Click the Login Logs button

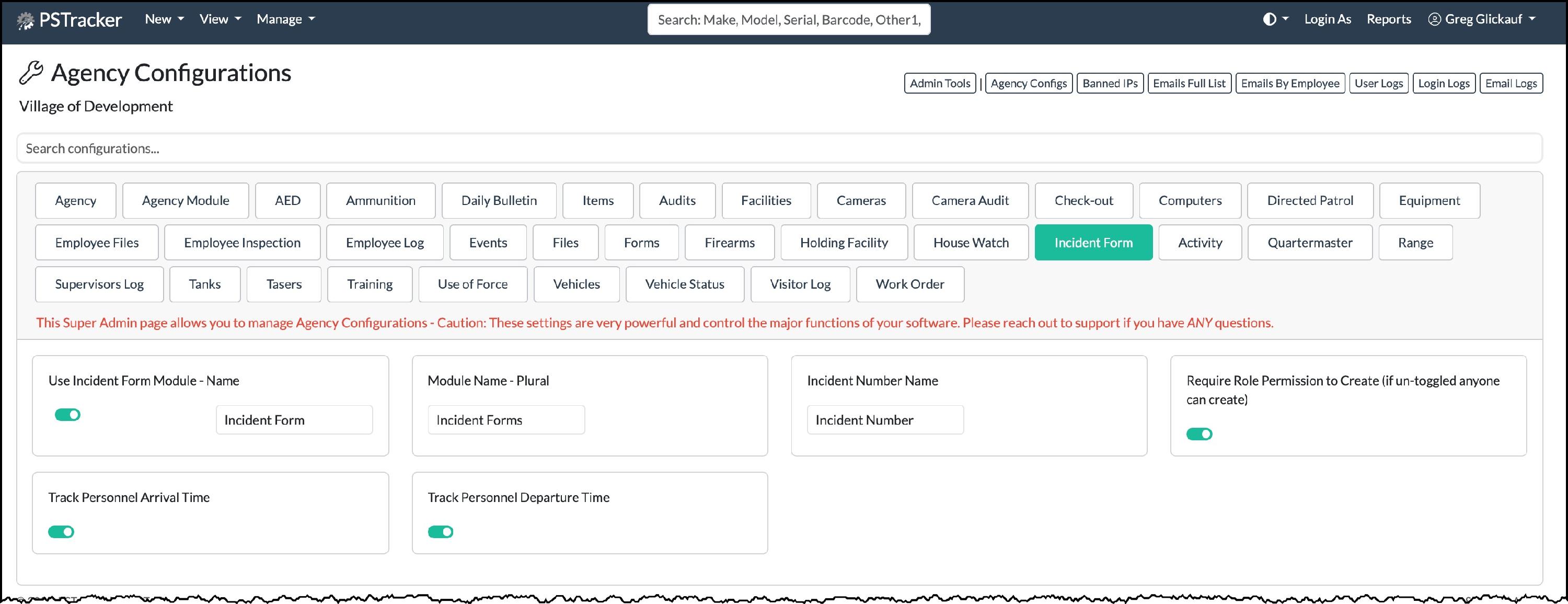(x=1444, y=84)
